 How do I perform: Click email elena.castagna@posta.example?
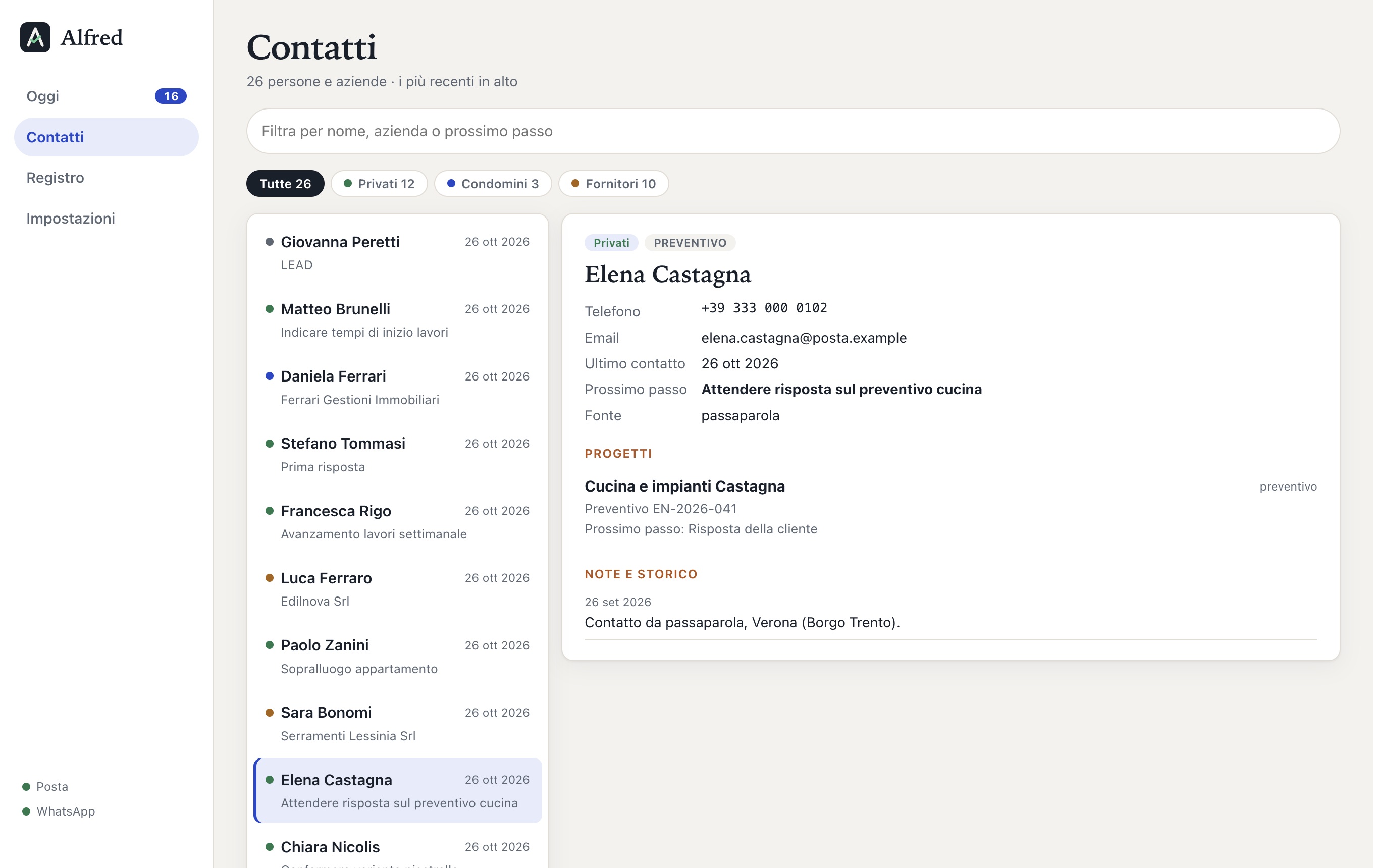coord(804,338)
